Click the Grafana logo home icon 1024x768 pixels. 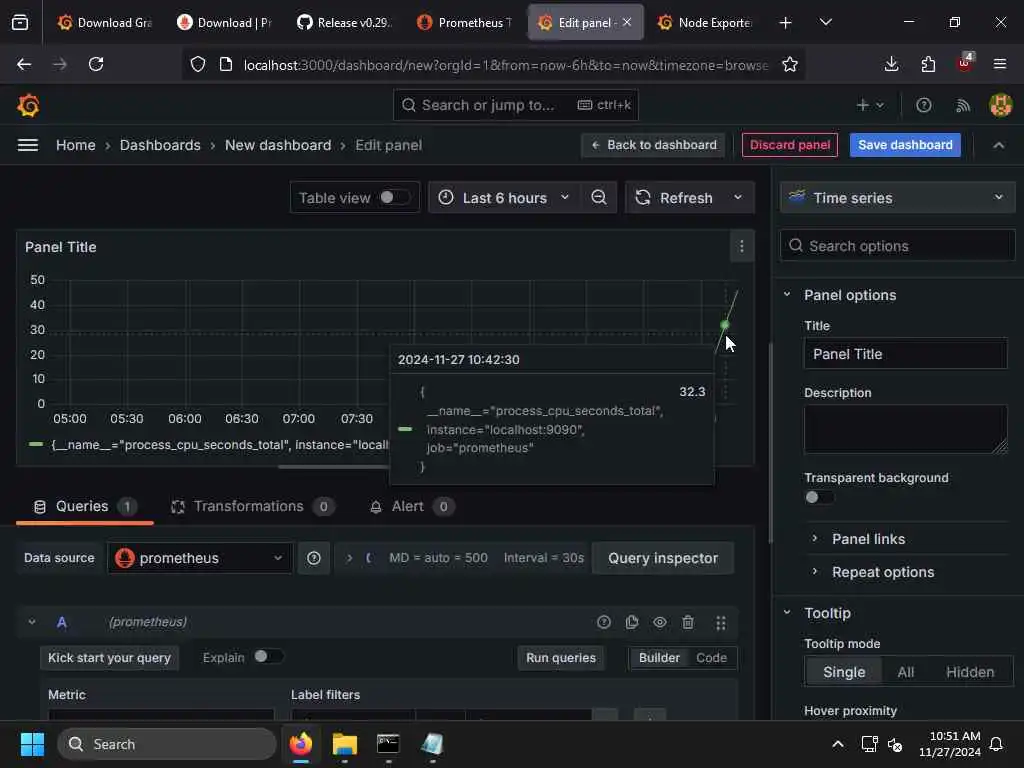click(28, 105)
